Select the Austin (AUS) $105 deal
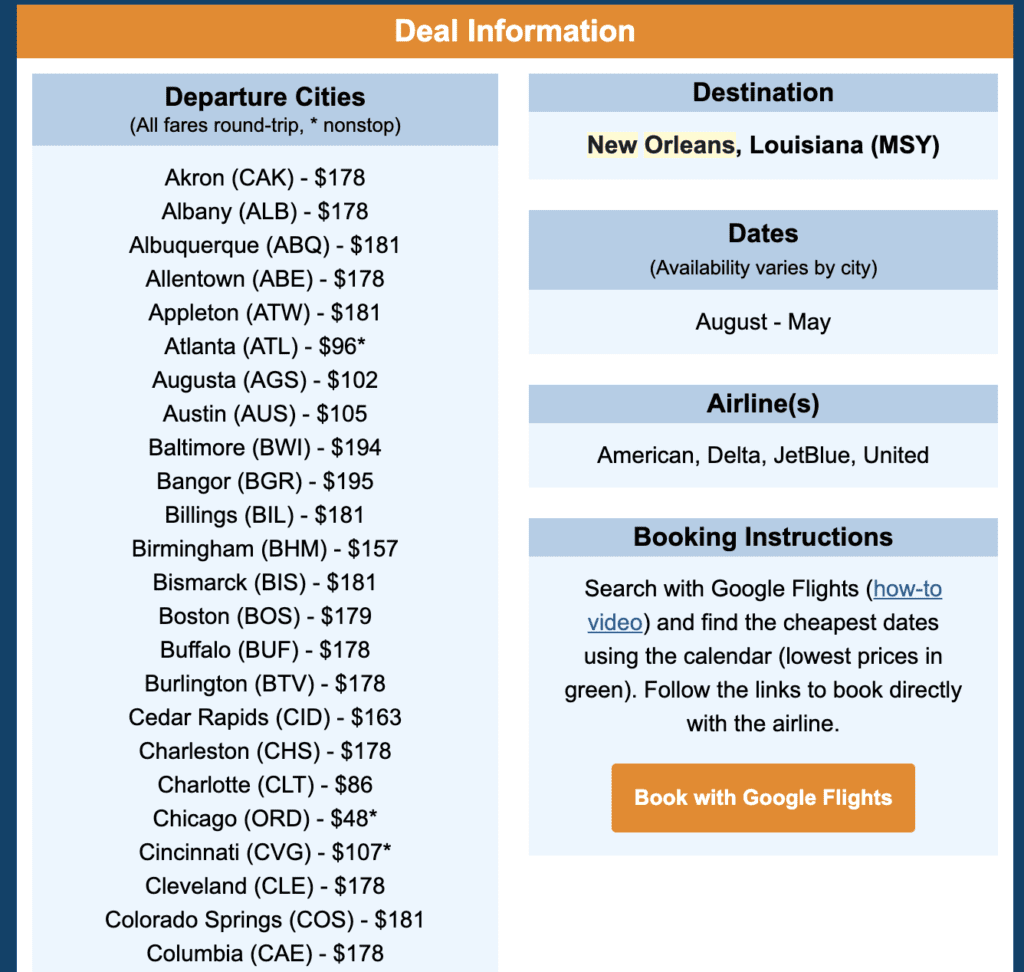This screenshot has height=972, width=1024. [264, 413]
